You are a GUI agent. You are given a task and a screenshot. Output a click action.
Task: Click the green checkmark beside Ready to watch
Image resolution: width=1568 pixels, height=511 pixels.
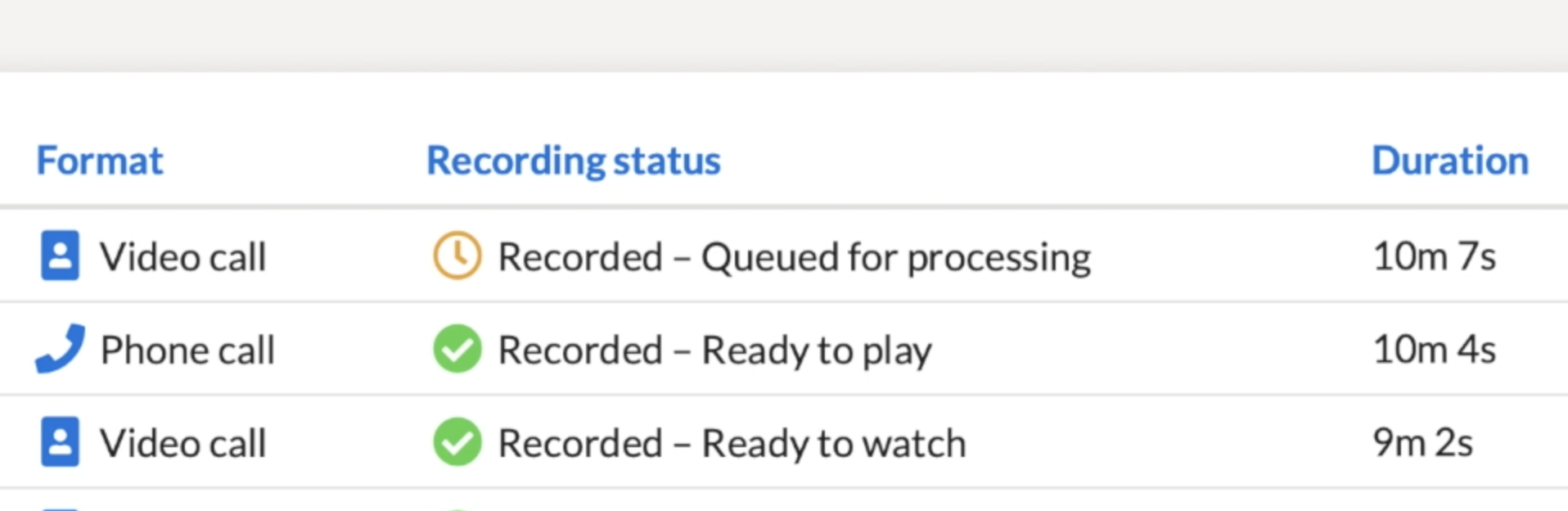coord(457,442)
